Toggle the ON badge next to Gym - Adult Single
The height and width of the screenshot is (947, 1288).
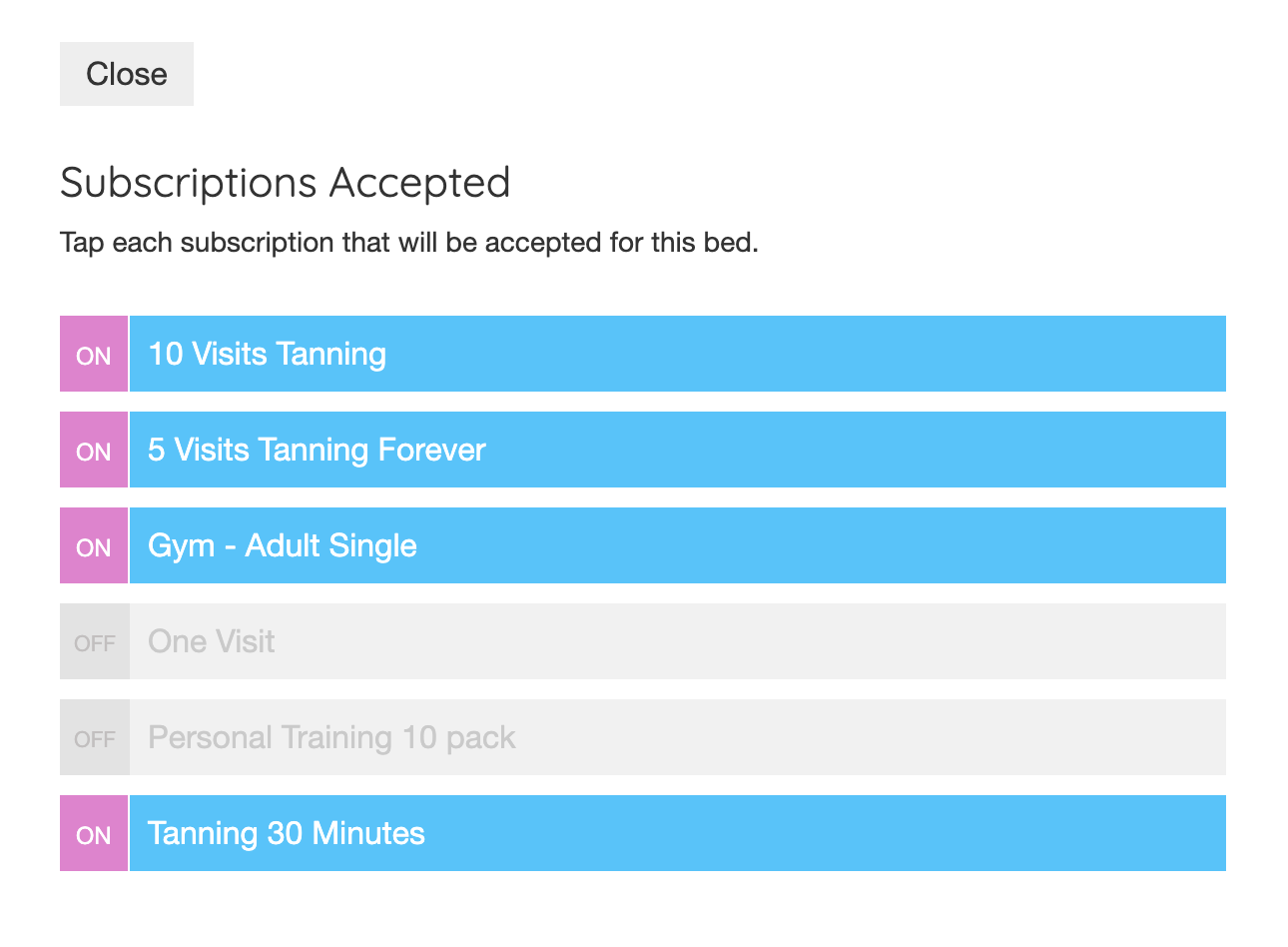(94, 545)
